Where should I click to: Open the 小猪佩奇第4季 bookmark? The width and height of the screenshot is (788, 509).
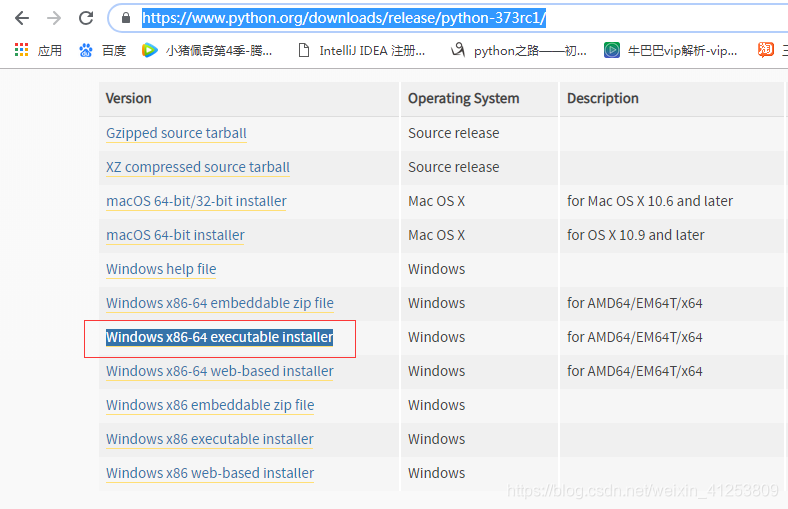coord(219,51)
